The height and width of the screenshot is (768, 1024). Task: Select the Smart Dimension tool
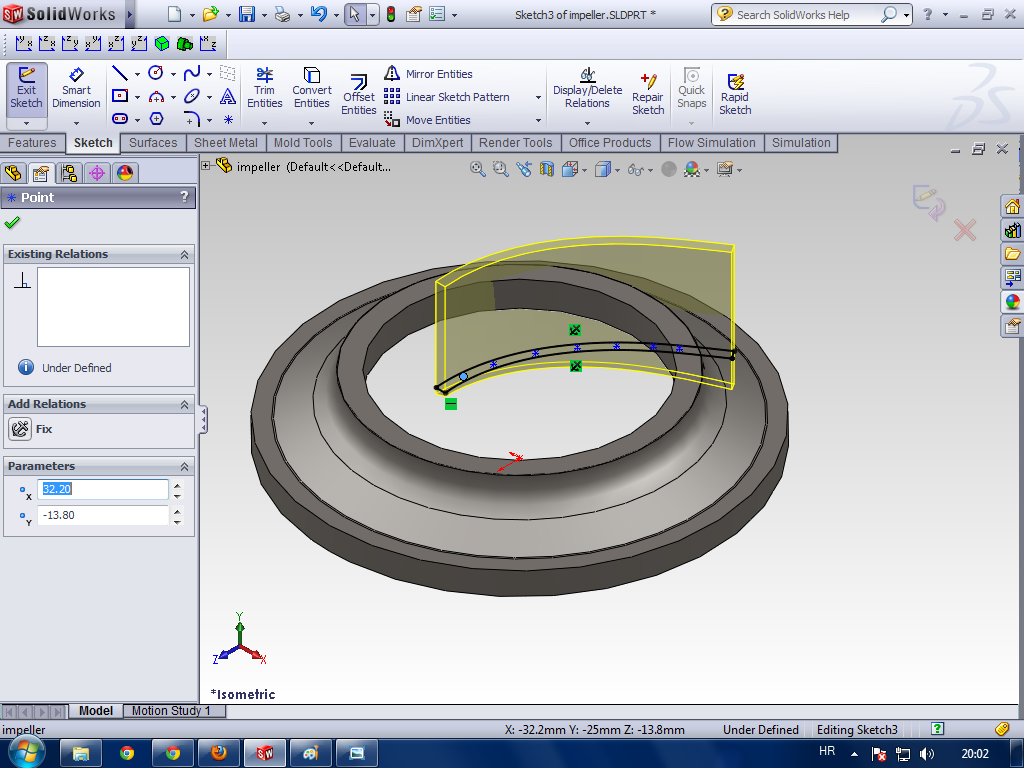tap(76, 88)
